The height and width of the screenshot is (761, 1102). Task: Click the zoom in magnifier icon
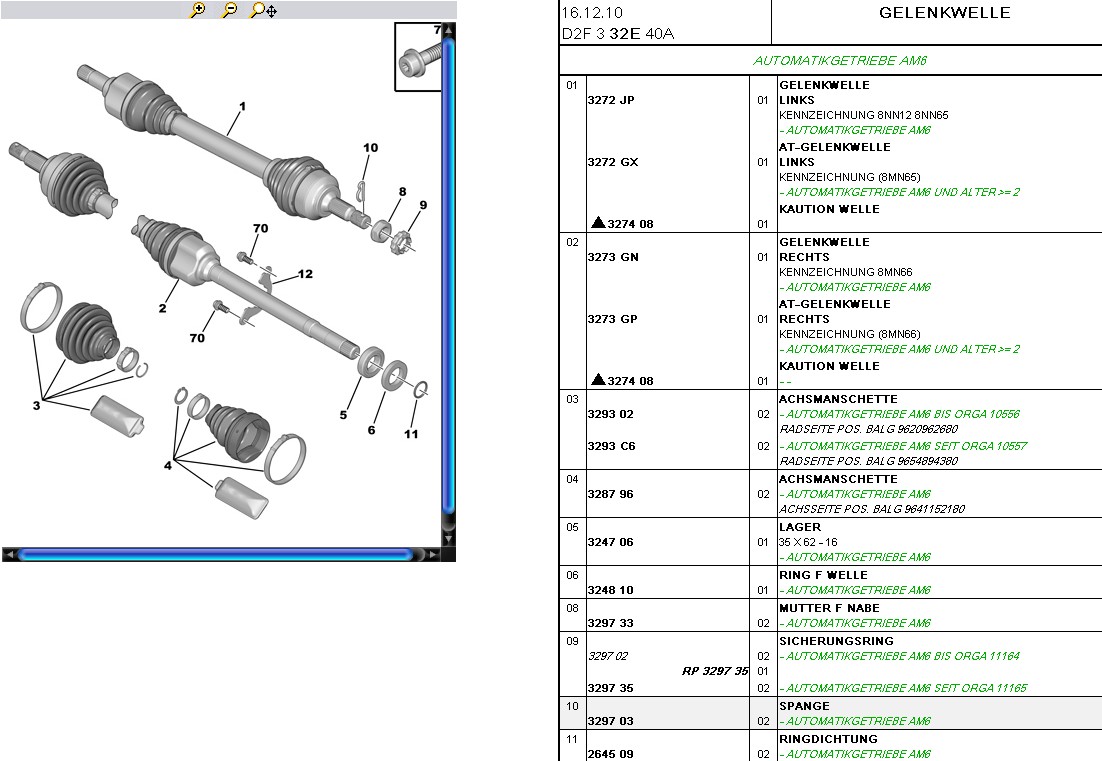(198, 10)
